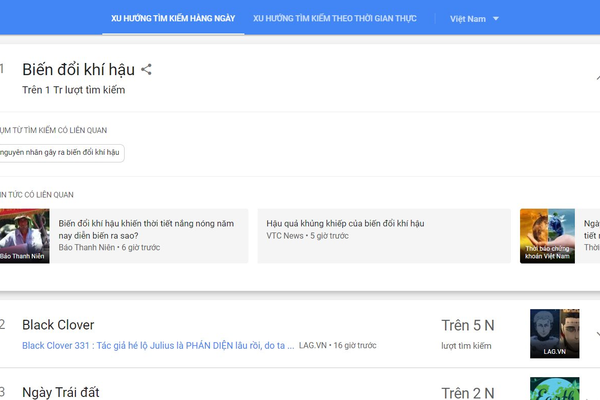
Task: Click the LAG.VN Black Clover thumbnail
Action: tap(554, 333)
